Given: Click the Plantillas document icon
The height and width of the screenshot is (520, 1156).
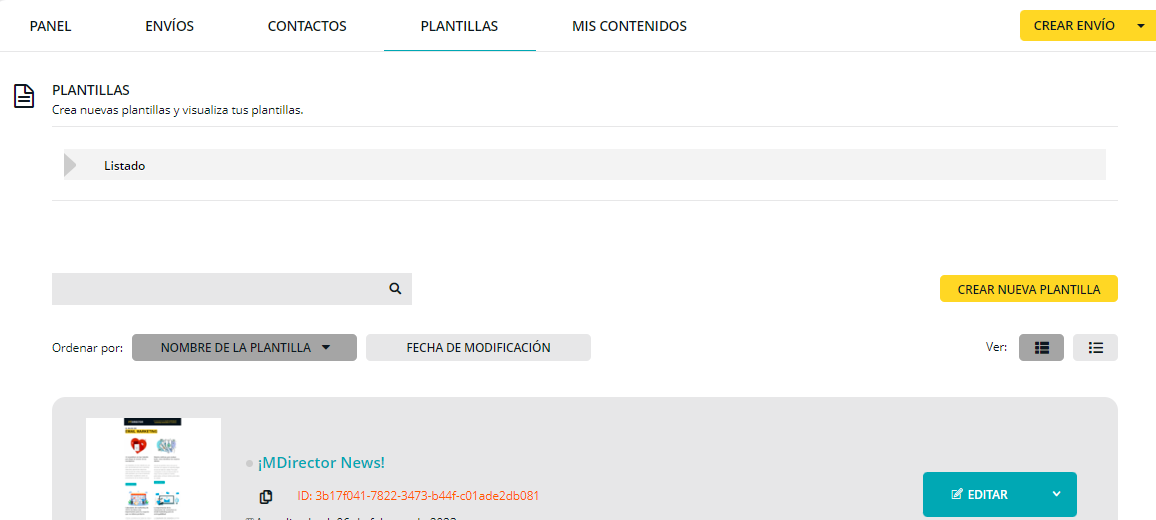Looking at the screenshot, I should point(24,96).
